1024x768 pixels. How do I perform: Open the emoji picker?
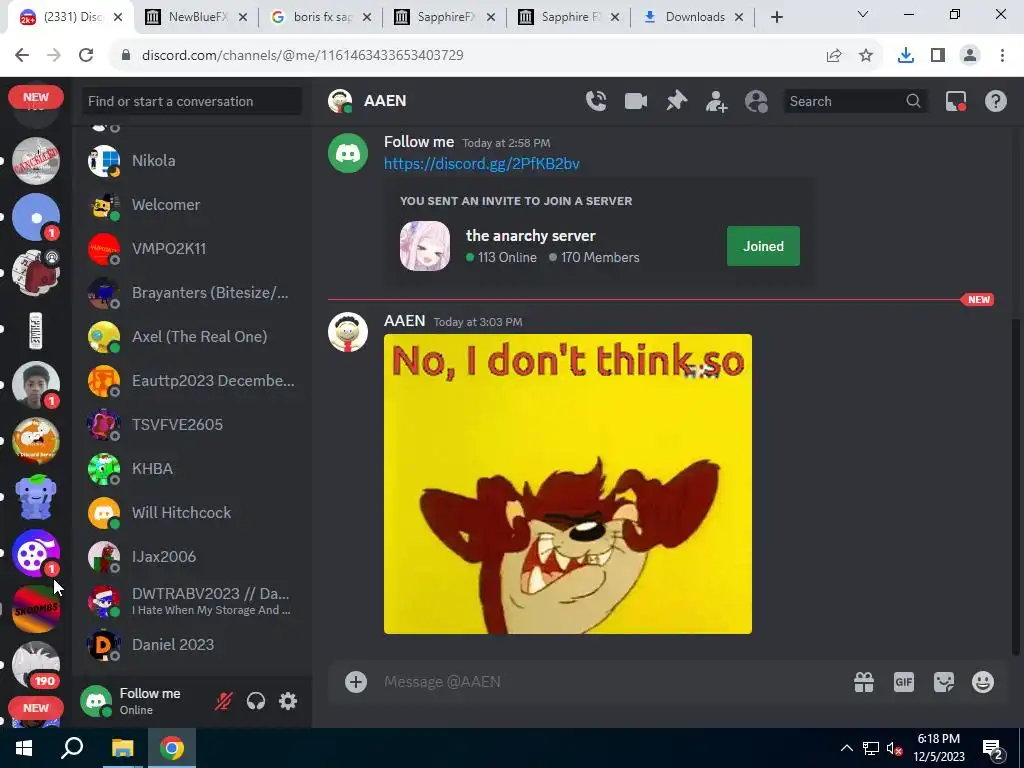(983, 682)
